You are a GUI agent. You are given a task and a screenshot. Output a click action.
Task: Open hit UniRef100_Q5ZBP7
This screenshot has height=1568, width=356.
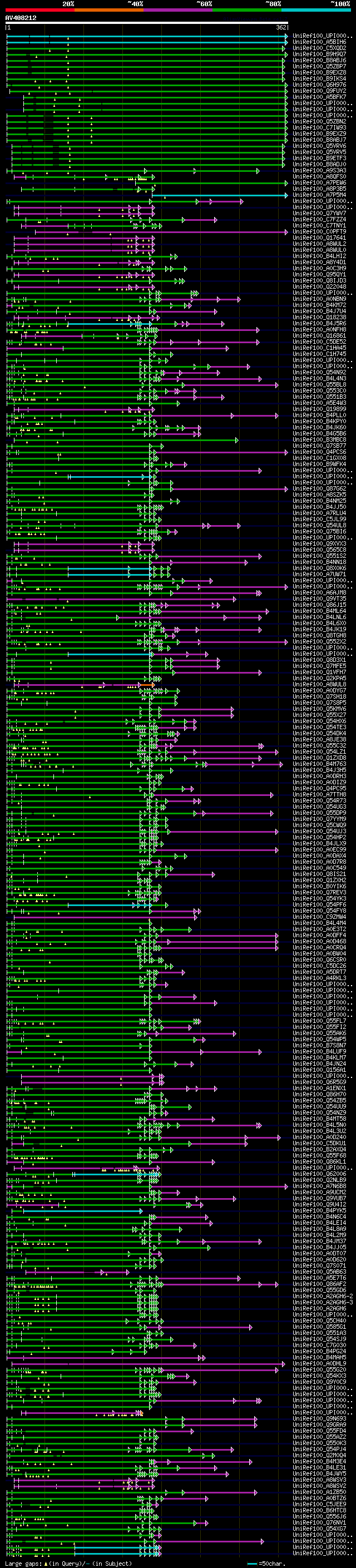(319, 67)
